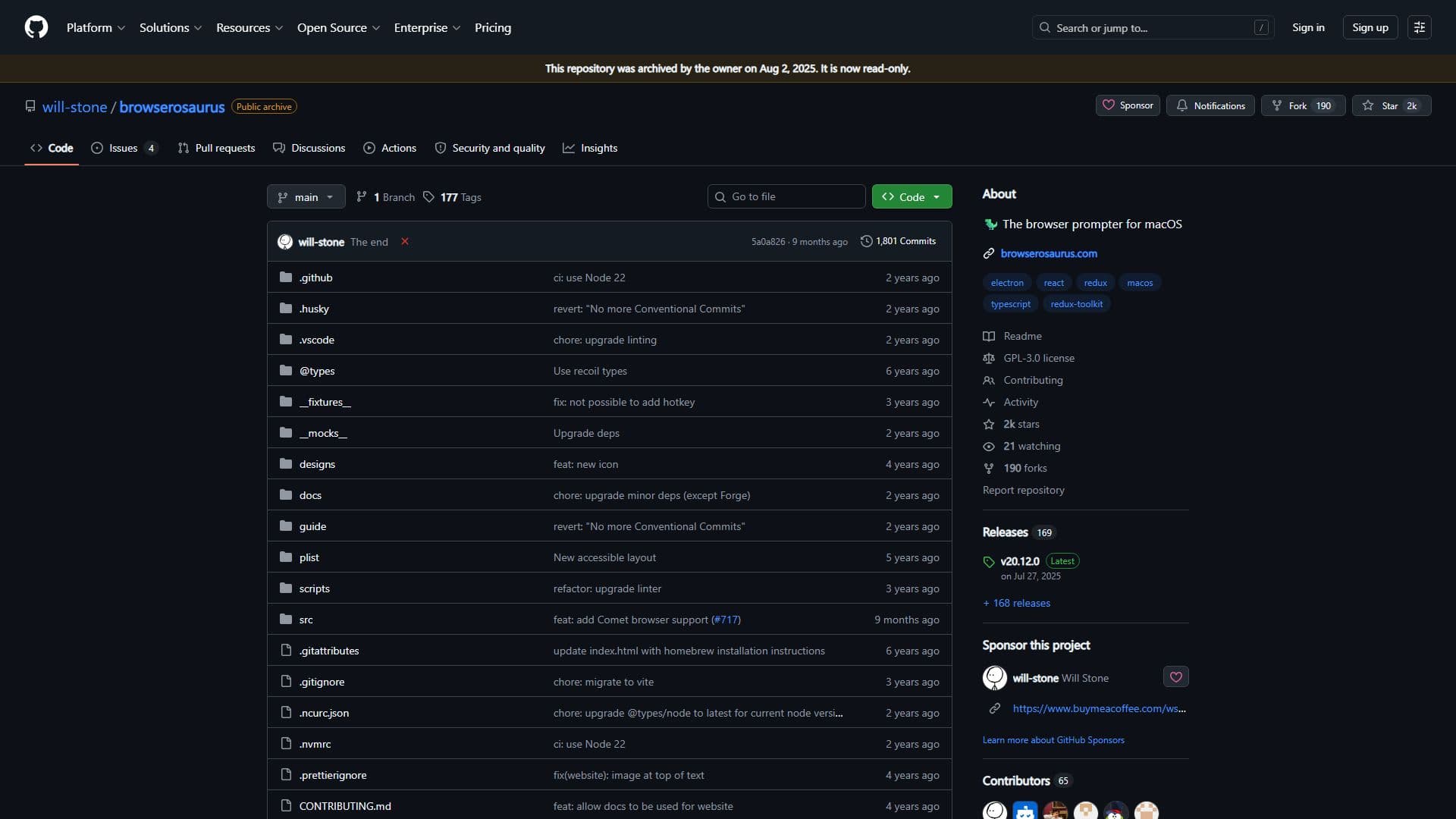Open the Pull requests tab
Image resolution: width=1456 pixels, height=819 pixels.
click(216, 148)
